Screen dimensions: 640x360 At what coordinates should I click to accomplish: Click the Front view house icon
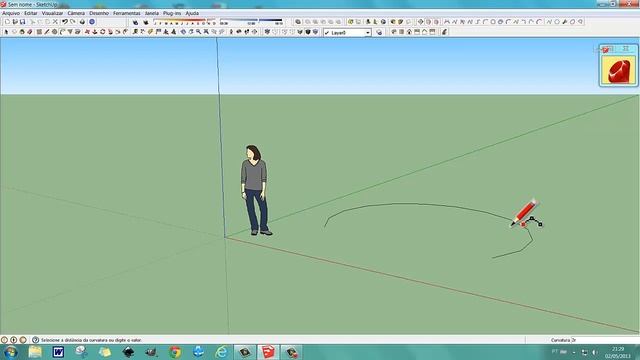tap(409, 31)
